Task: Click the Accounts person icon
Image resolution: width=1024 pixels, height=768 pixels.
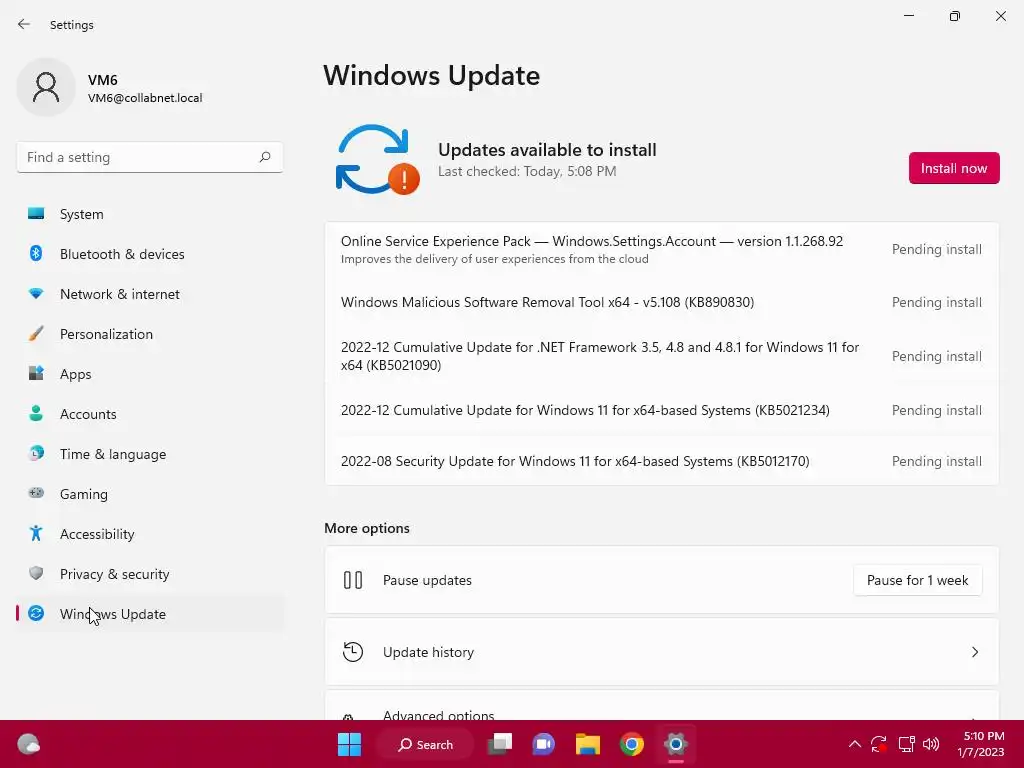Action: (x=36, y=413)
